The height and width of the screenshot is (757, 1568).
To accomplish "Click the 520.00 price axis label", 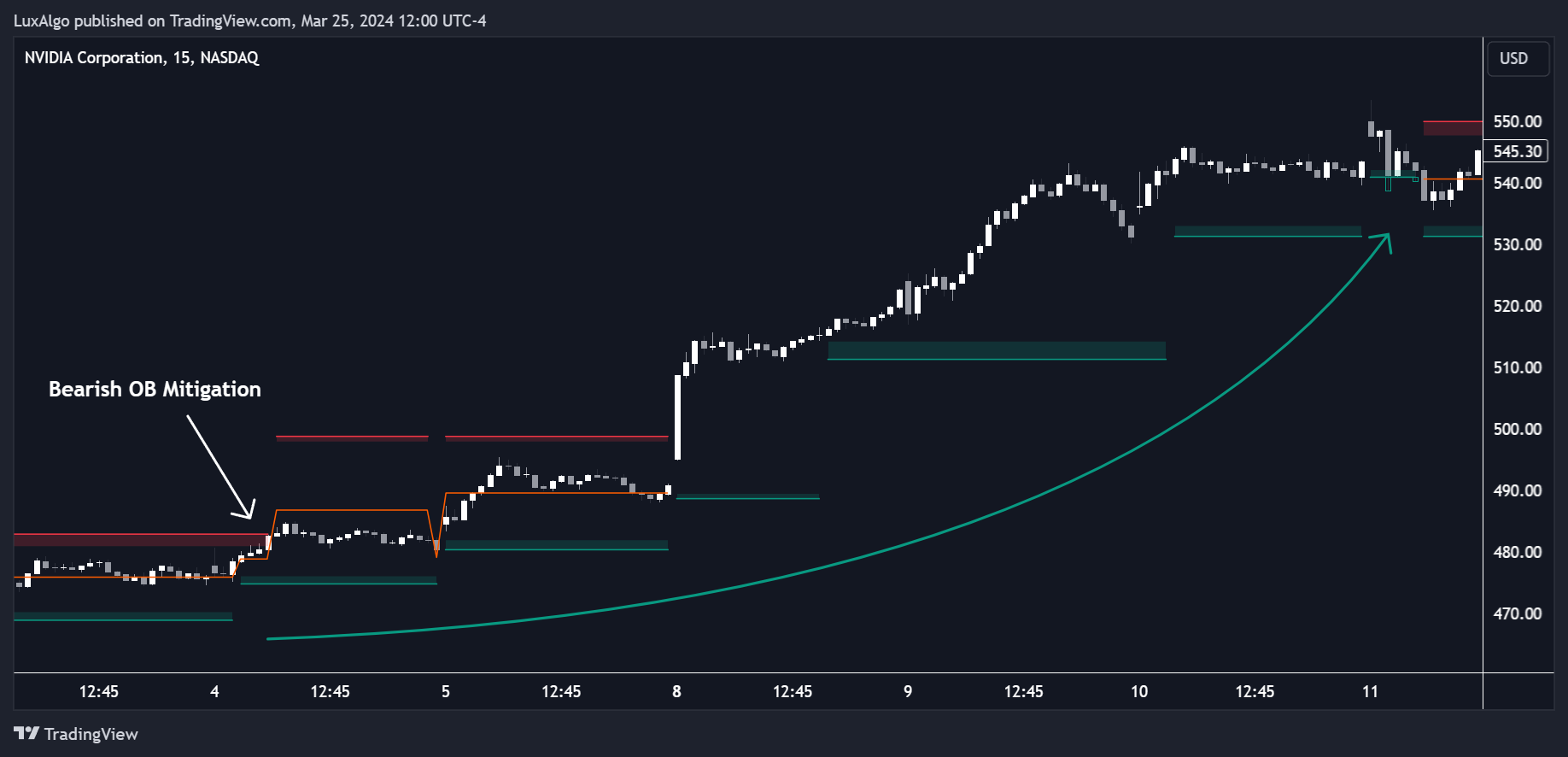I will [x=1517, y=306].
